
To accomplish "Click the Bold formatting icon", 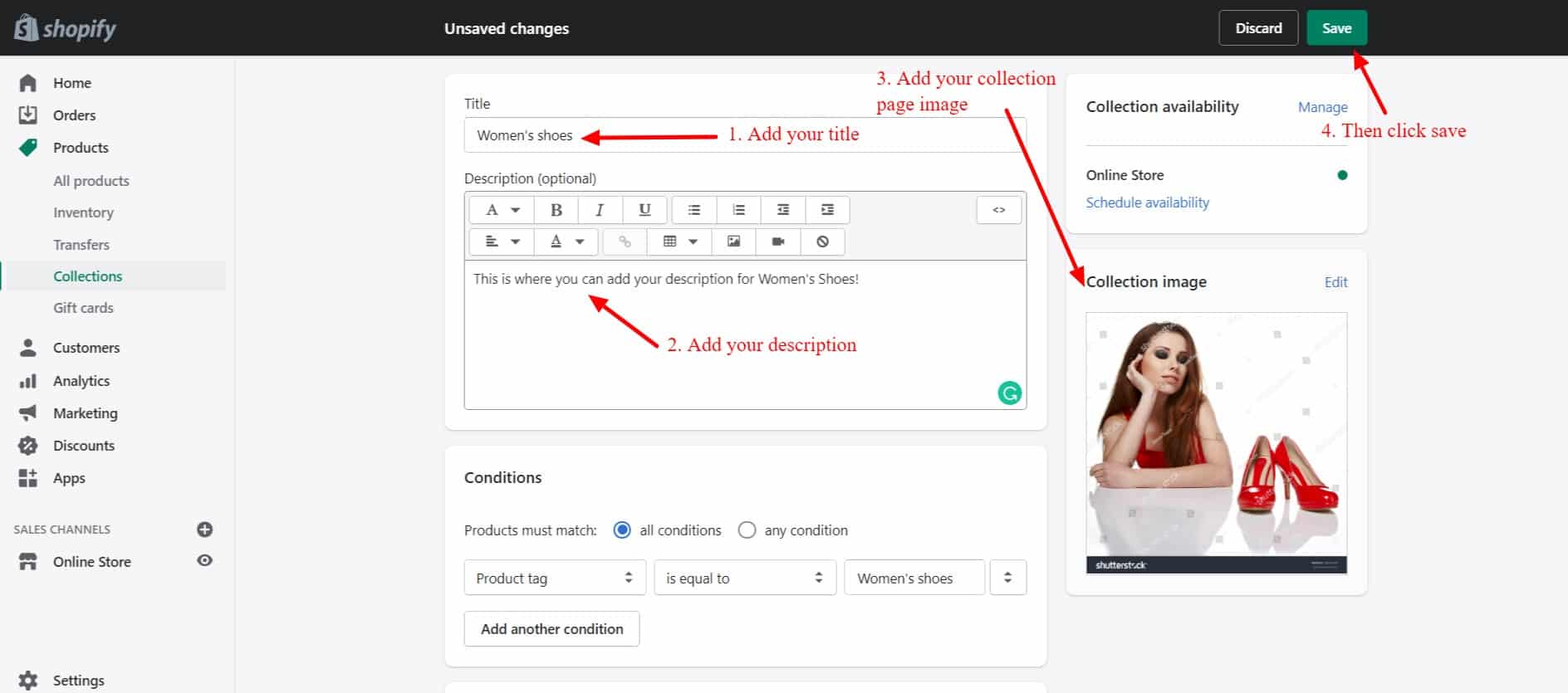I will [x=556, y=210].
